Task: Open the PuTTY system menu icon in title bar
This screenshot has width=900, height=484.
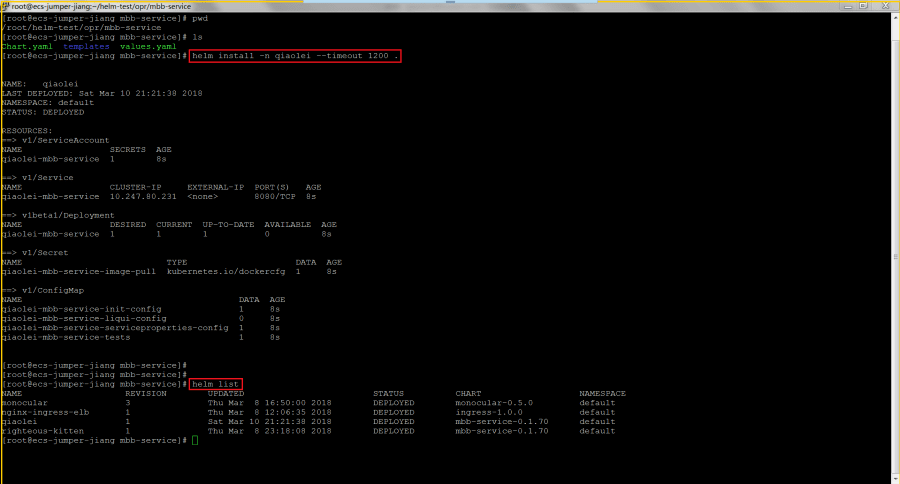Action: coord(6,6)
